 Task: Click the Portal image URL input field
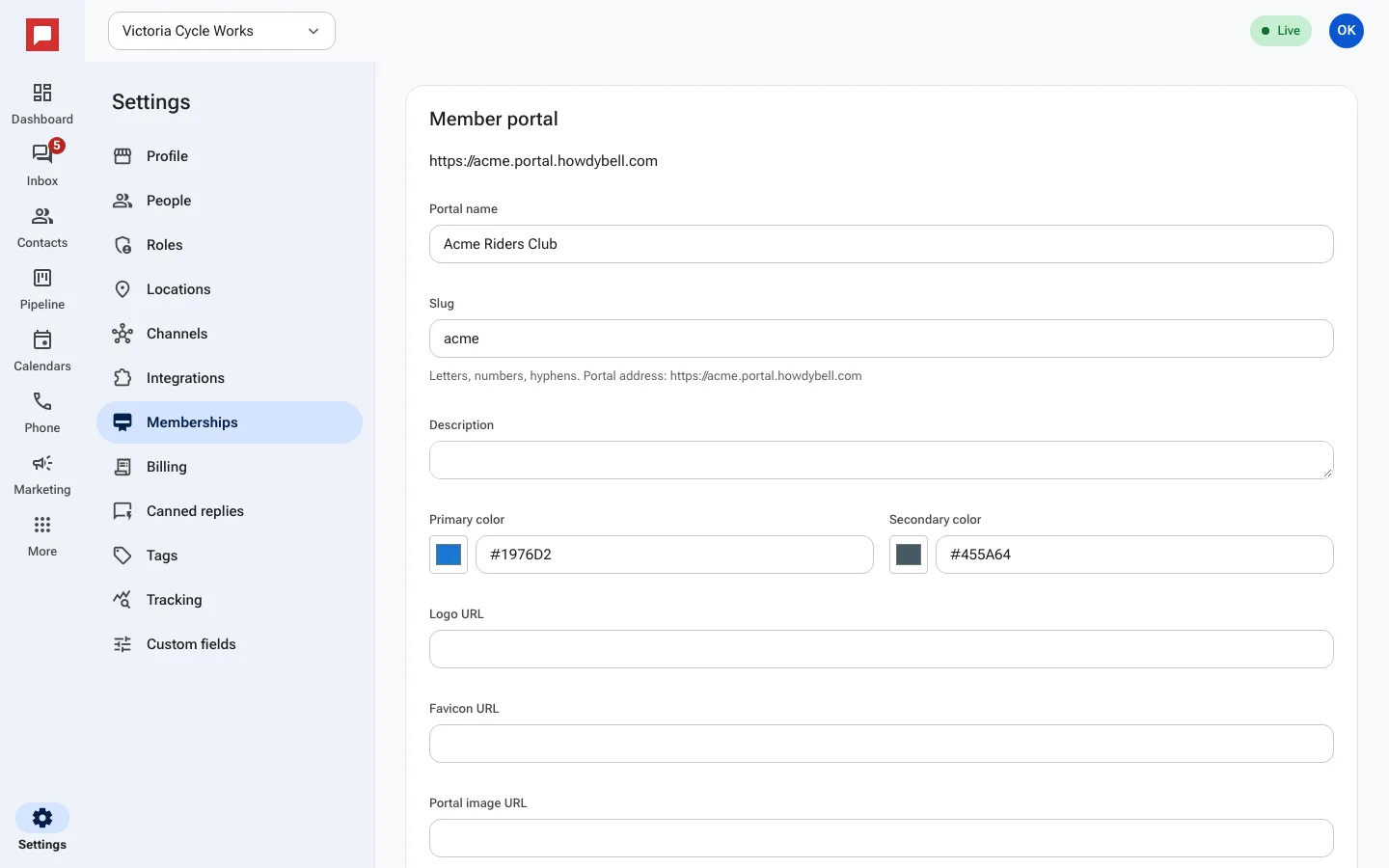tap(882, 838)
